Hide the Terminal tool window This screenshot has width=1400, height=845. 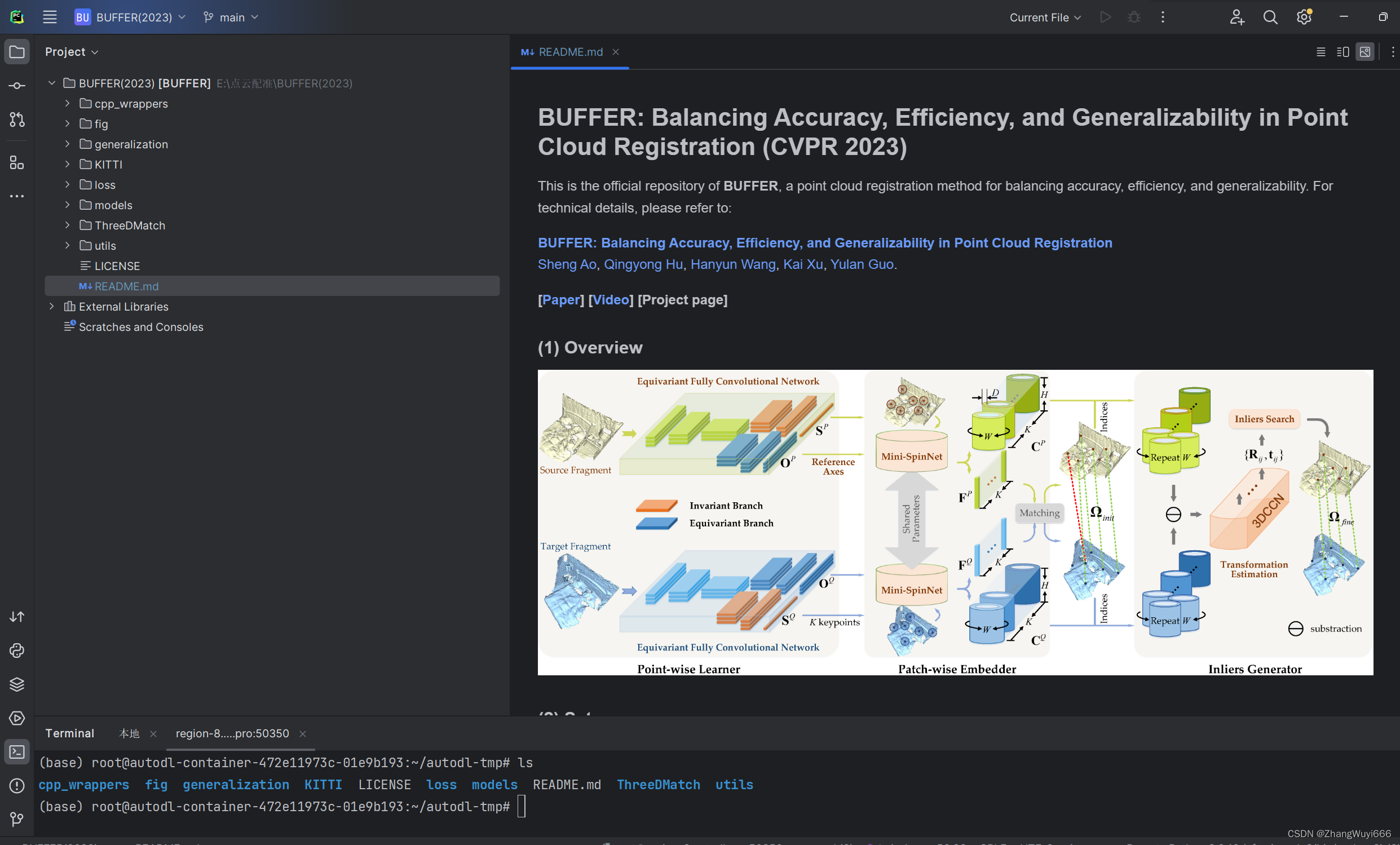pyautogui.click(x=16, y=751)
